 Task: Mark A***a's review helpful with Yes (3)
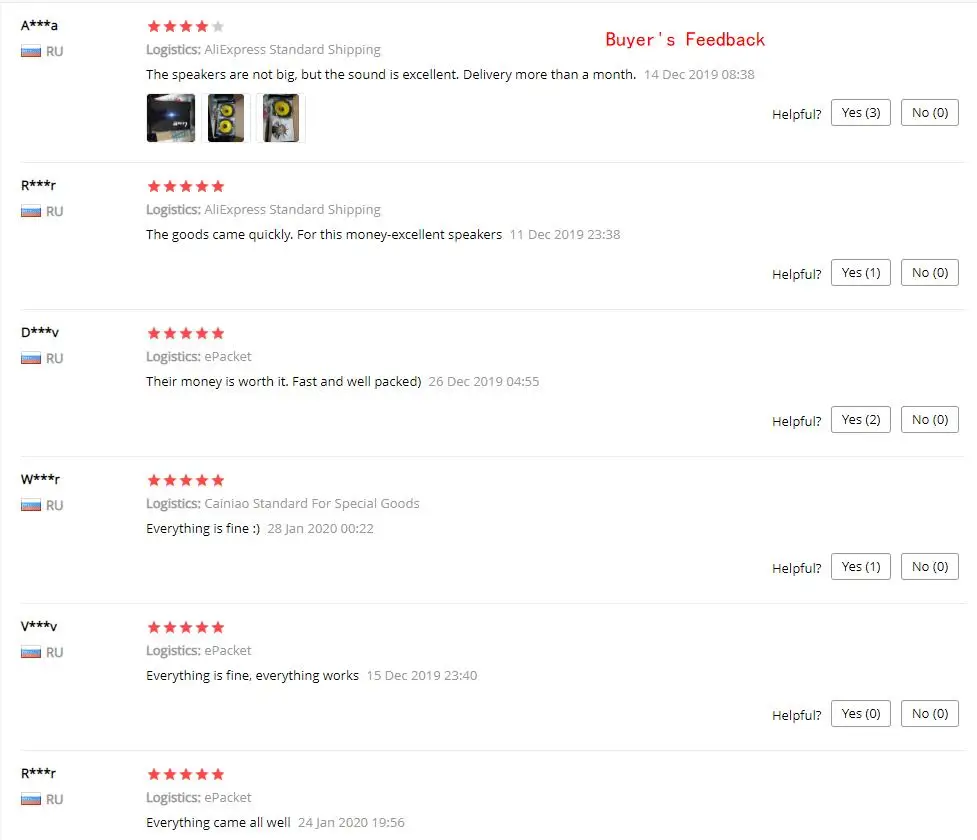click(x=860, y=113)
